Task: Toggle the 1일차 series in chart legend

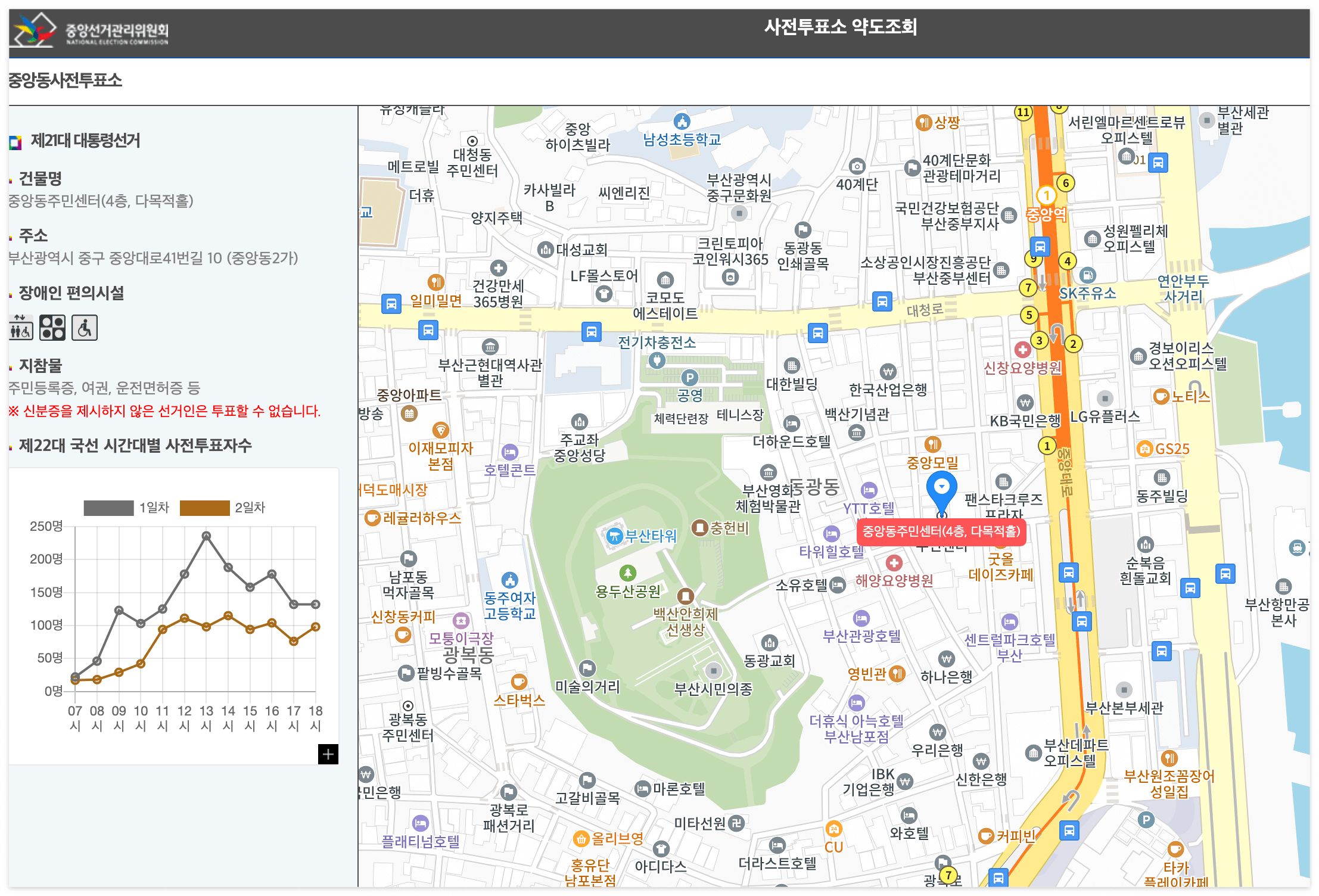Action: (x=108, y=508)
